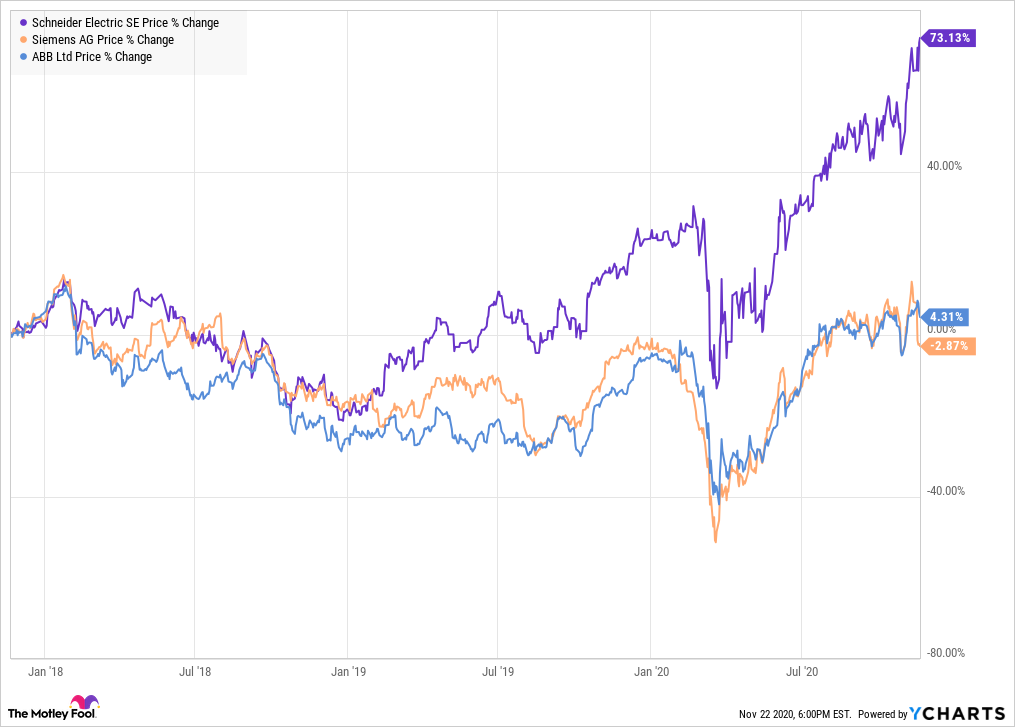This screenshot has width=1015, height=727.
Task: Click the Jan '20 x-axis label
Action: (650, 673)
